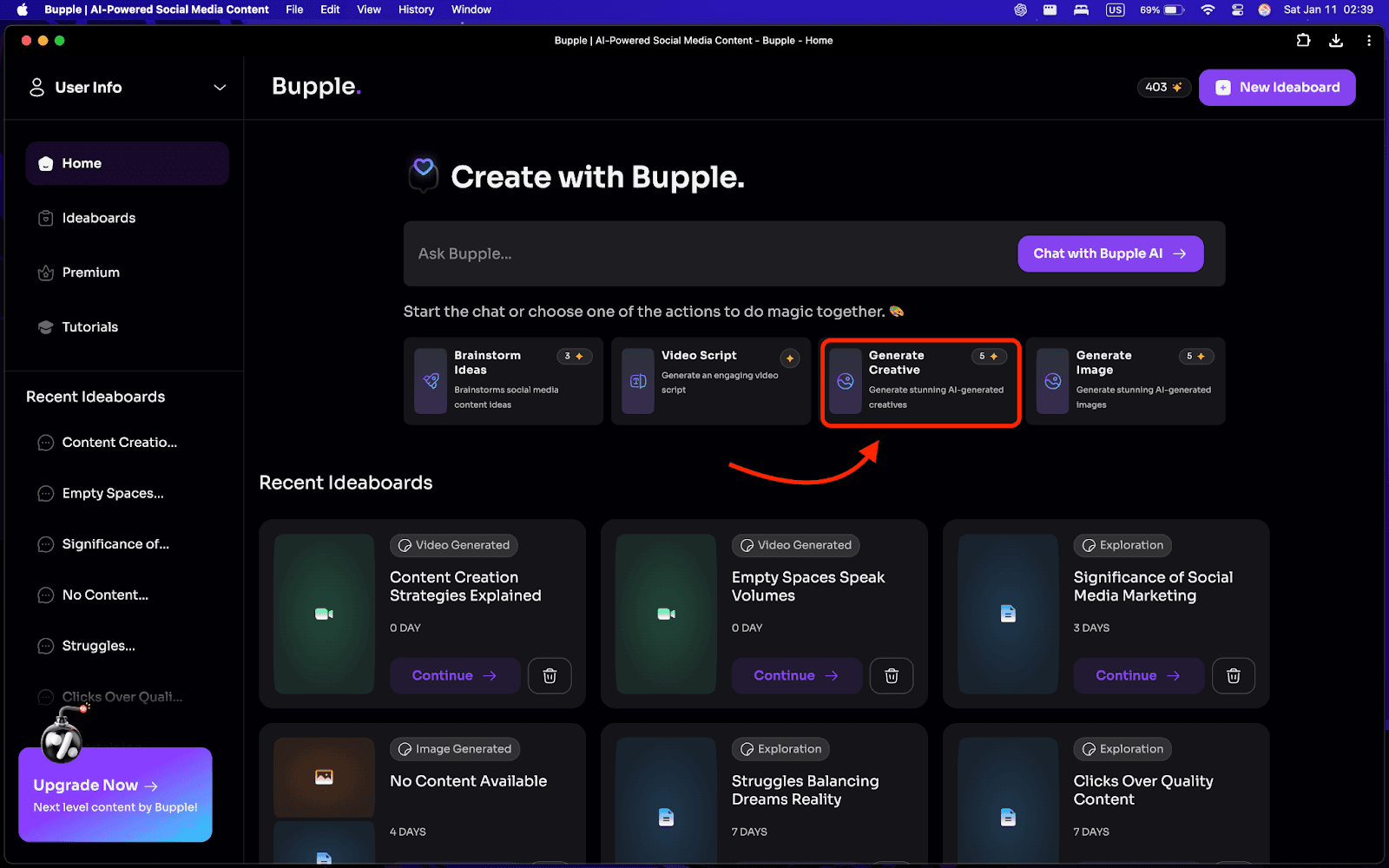Screen dimensions: 1389x868
Task: Click the extensions puzzle icon in title bar
Action: pos(1303,41)
